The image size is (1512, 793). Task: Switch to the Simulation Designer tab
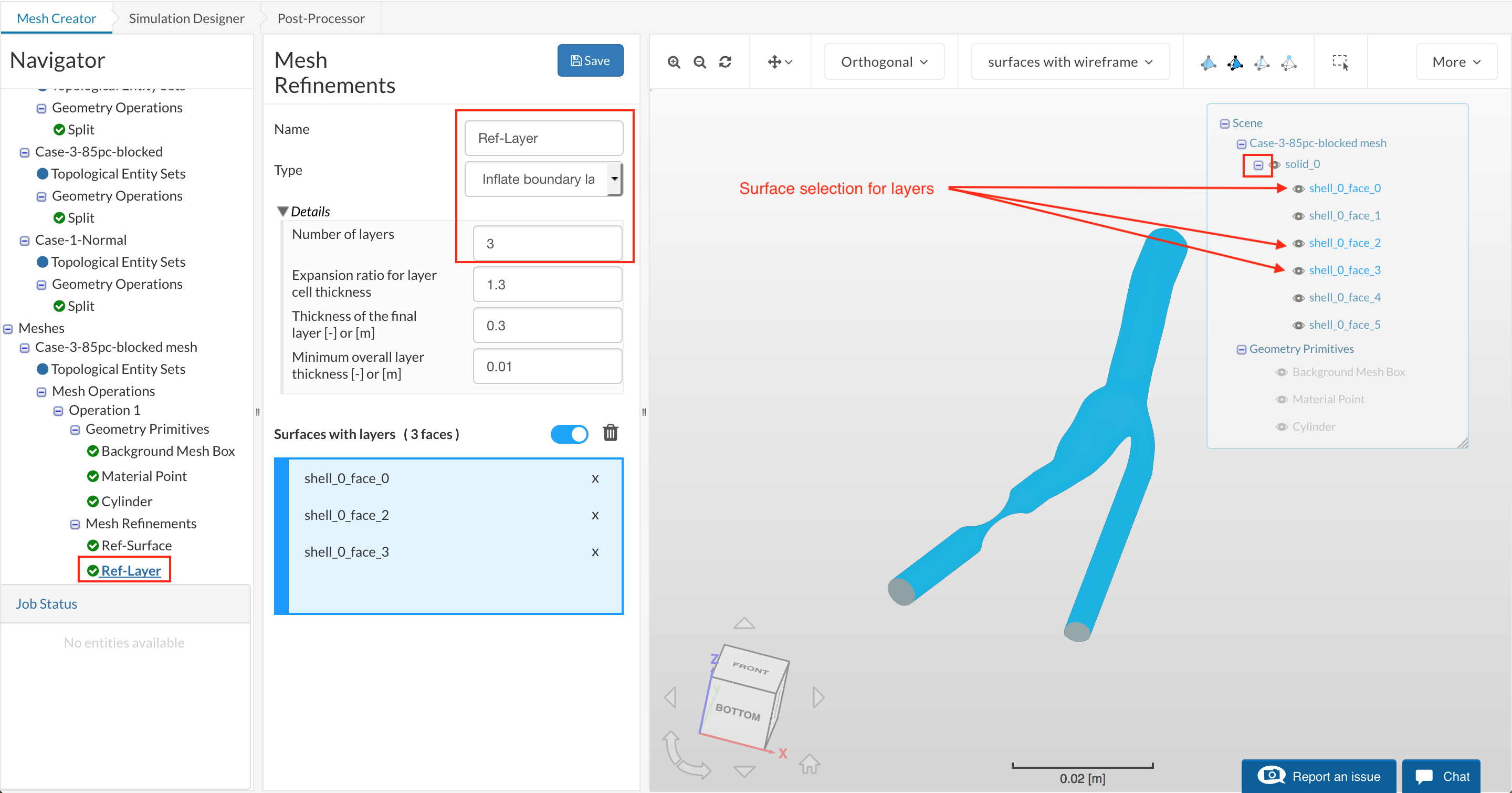pos(186,18)
